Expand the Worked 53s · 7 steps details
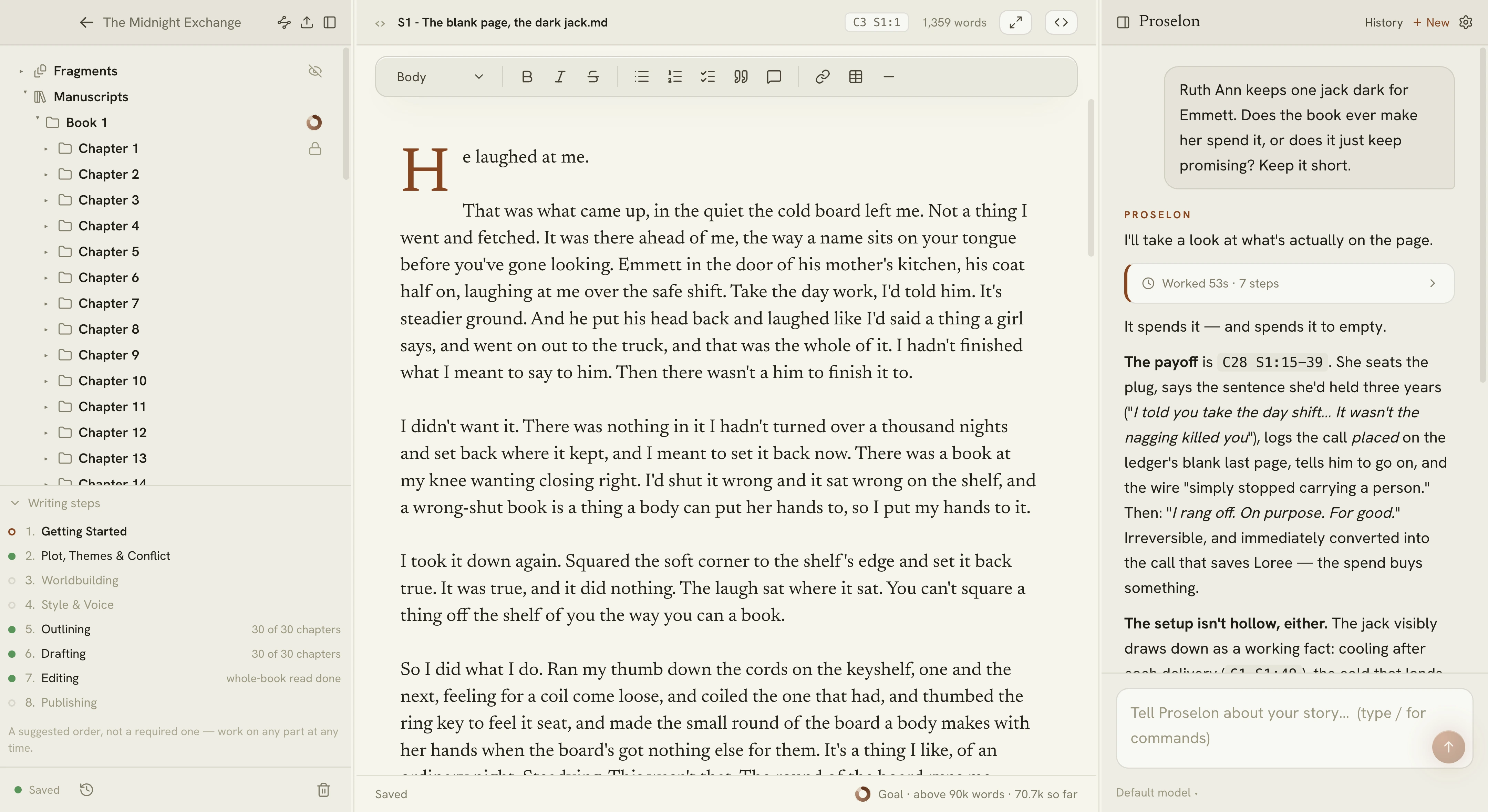 (1289, 283)
